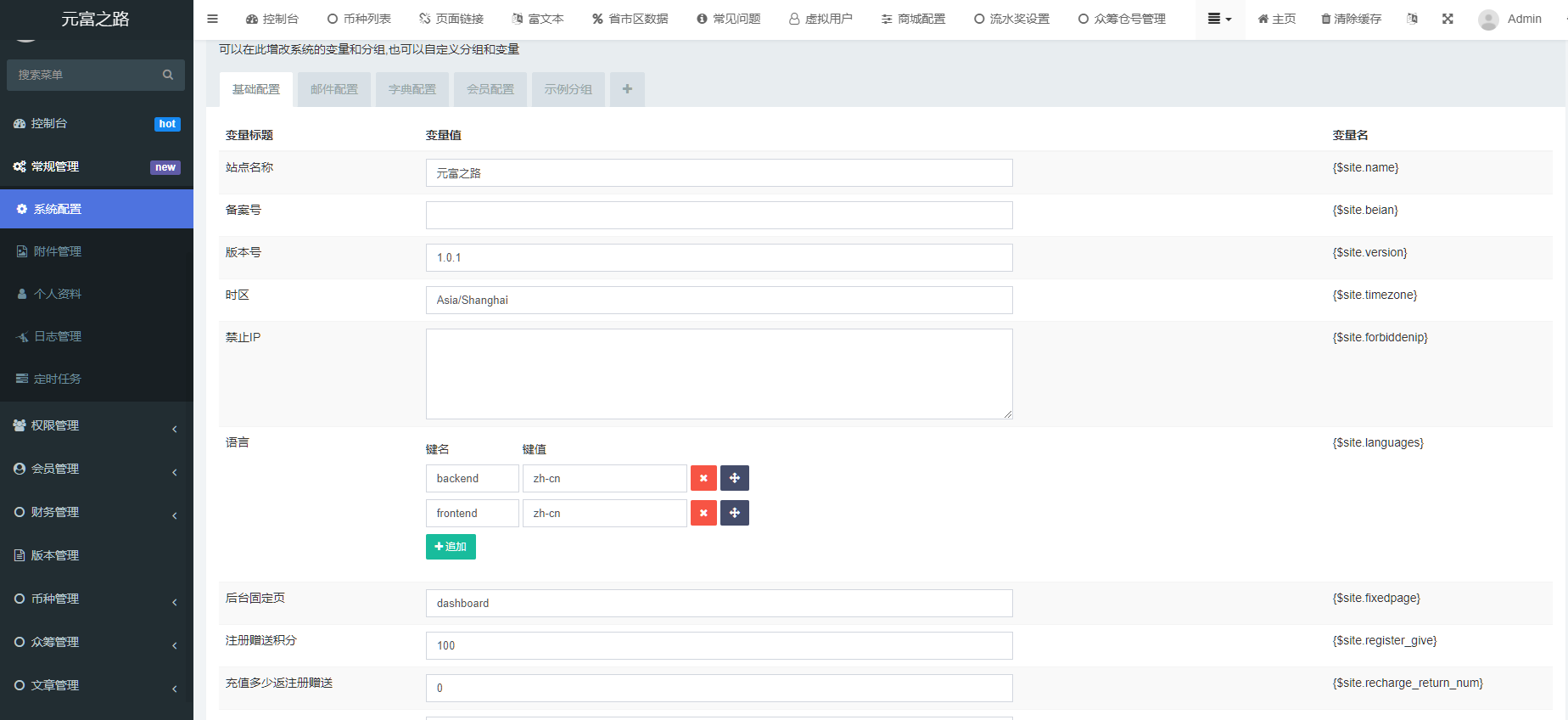Delete the frontend language row
The width and height of the screenshot is (1568, 720).
coord(703,513)
